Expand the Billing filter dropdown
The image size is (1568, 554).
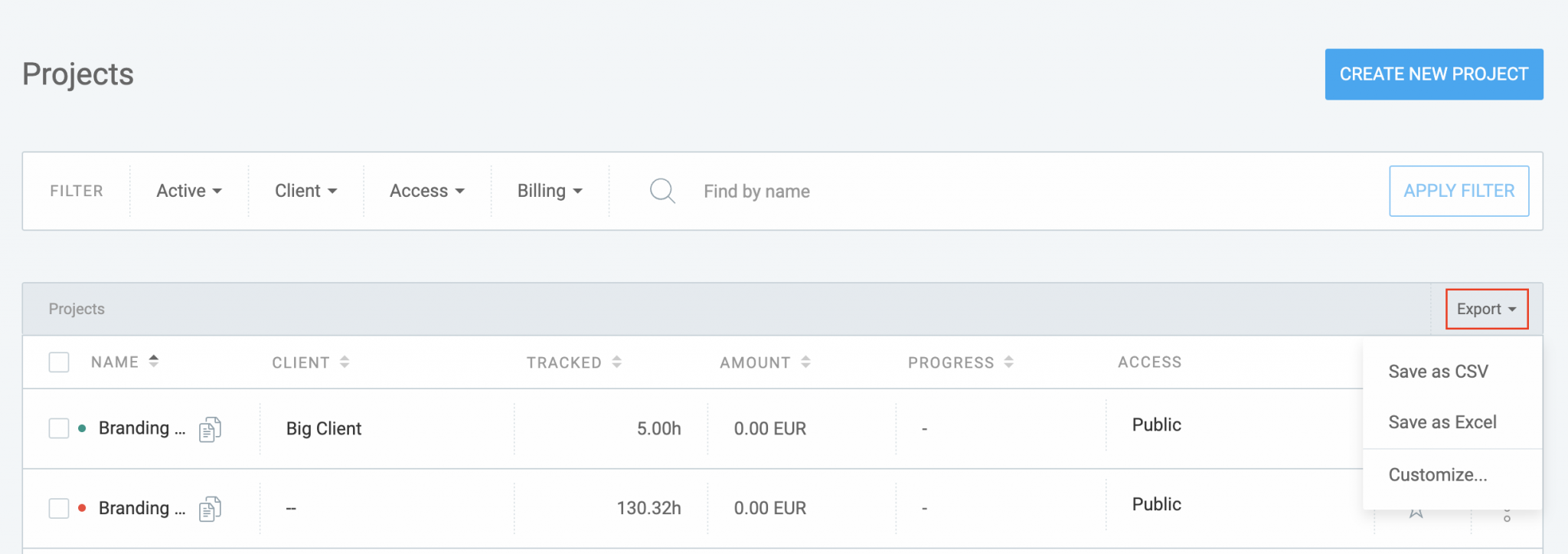[548, 191]
